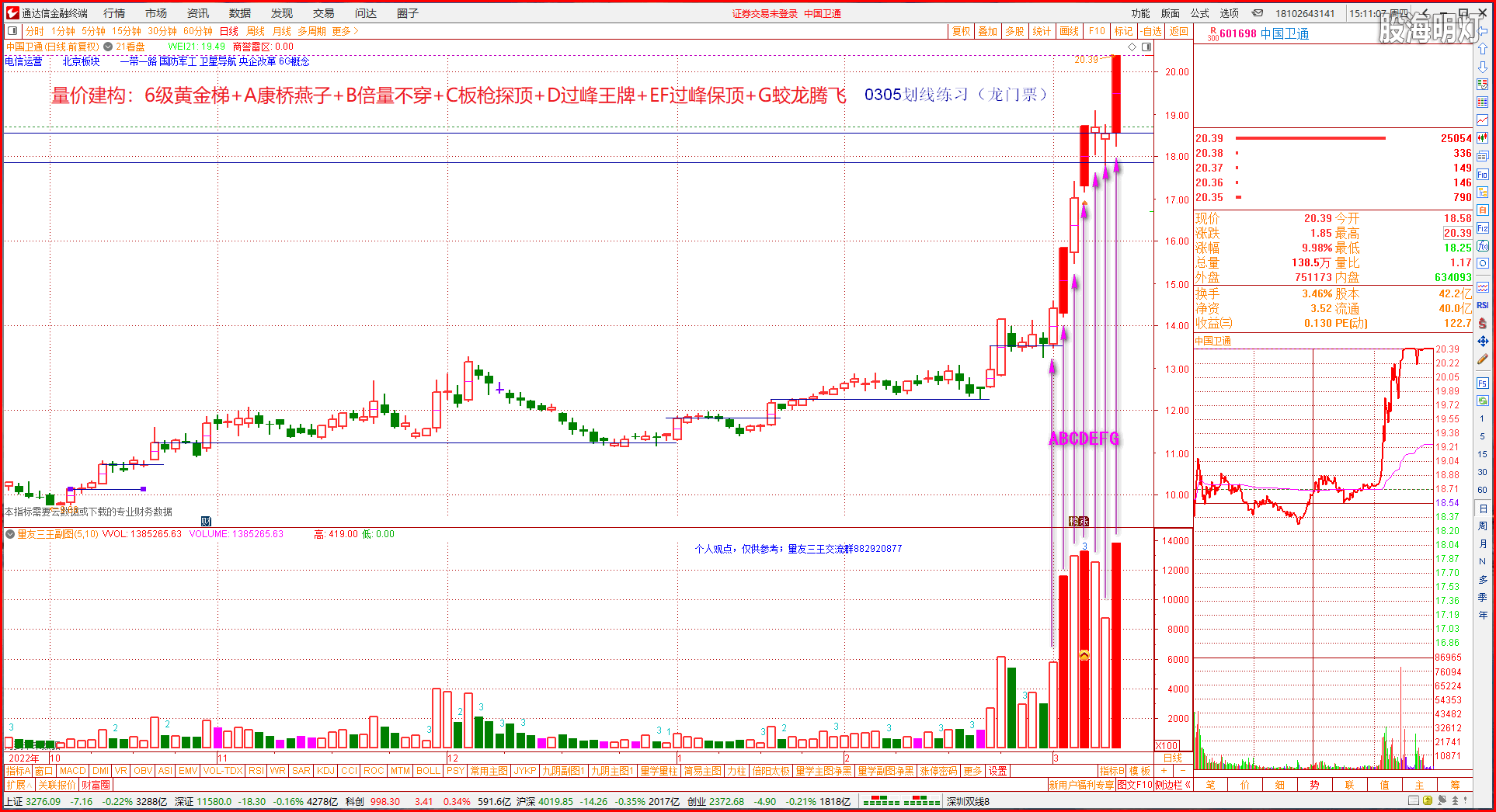Image resolution: width=1496 pixels, height=812 pixels.
Task: Click the 财 marker below the chart
Action: (206, 521)
